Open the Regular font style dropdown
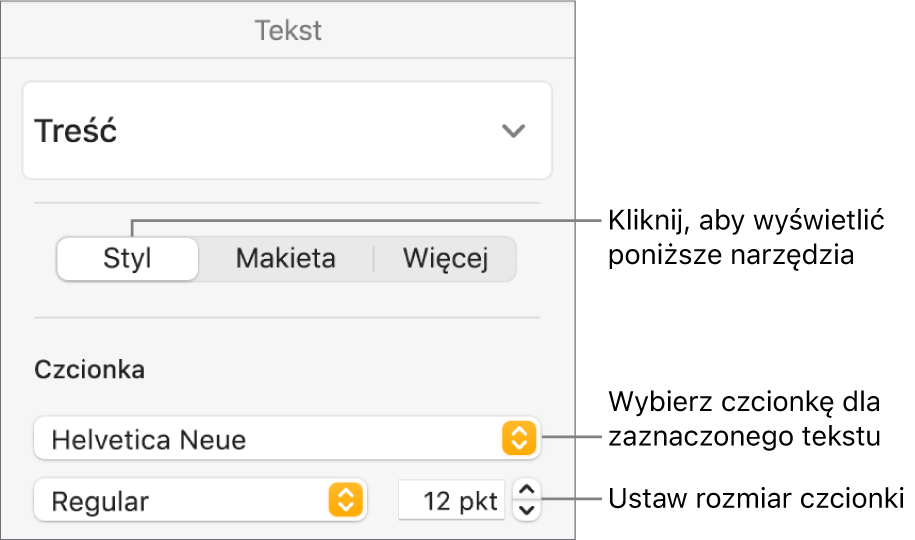Screen dimensions: 915x540 tap(200, 500)
